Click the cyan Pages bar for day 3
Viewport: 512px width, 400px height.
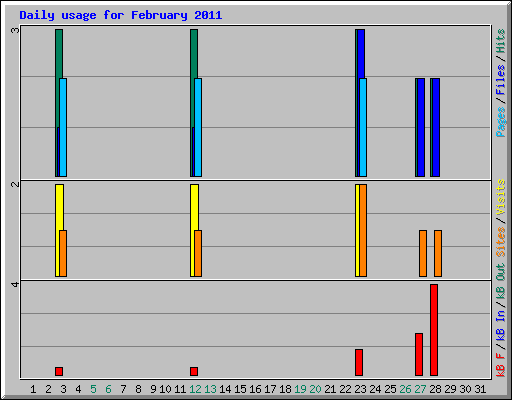63,127
